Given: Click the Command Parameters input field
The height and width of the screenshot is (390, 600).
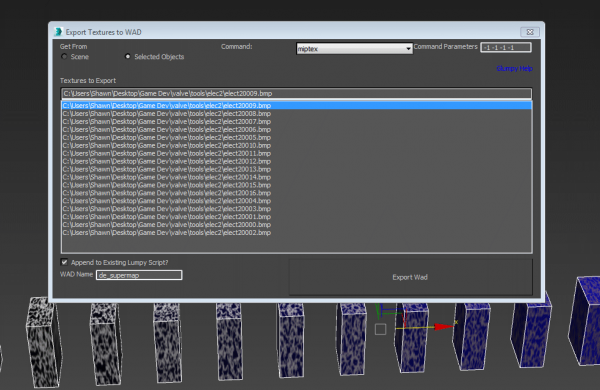Looking at the screenshot, I should (x=506, y=47).
